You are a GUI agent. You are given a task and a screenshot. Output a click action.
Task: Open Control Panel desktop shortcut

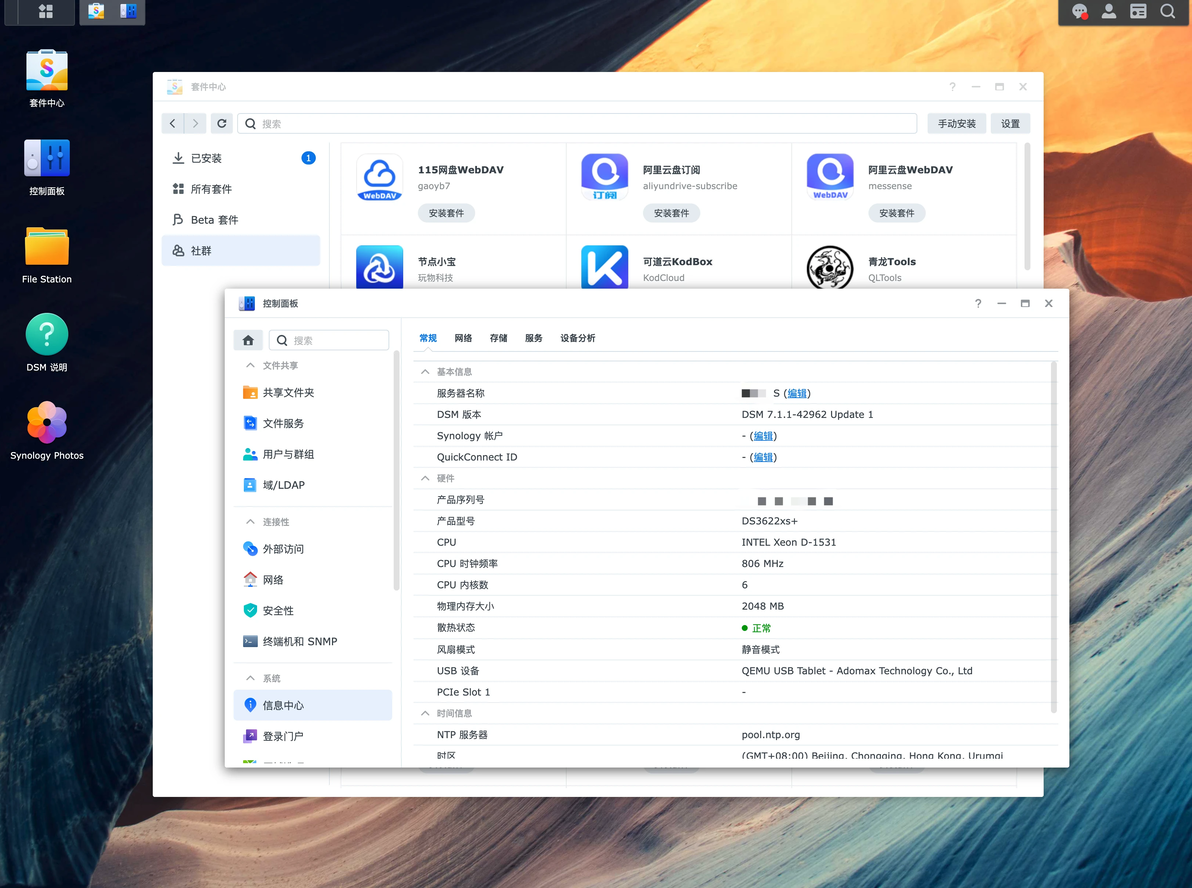[x=46, y=167]
